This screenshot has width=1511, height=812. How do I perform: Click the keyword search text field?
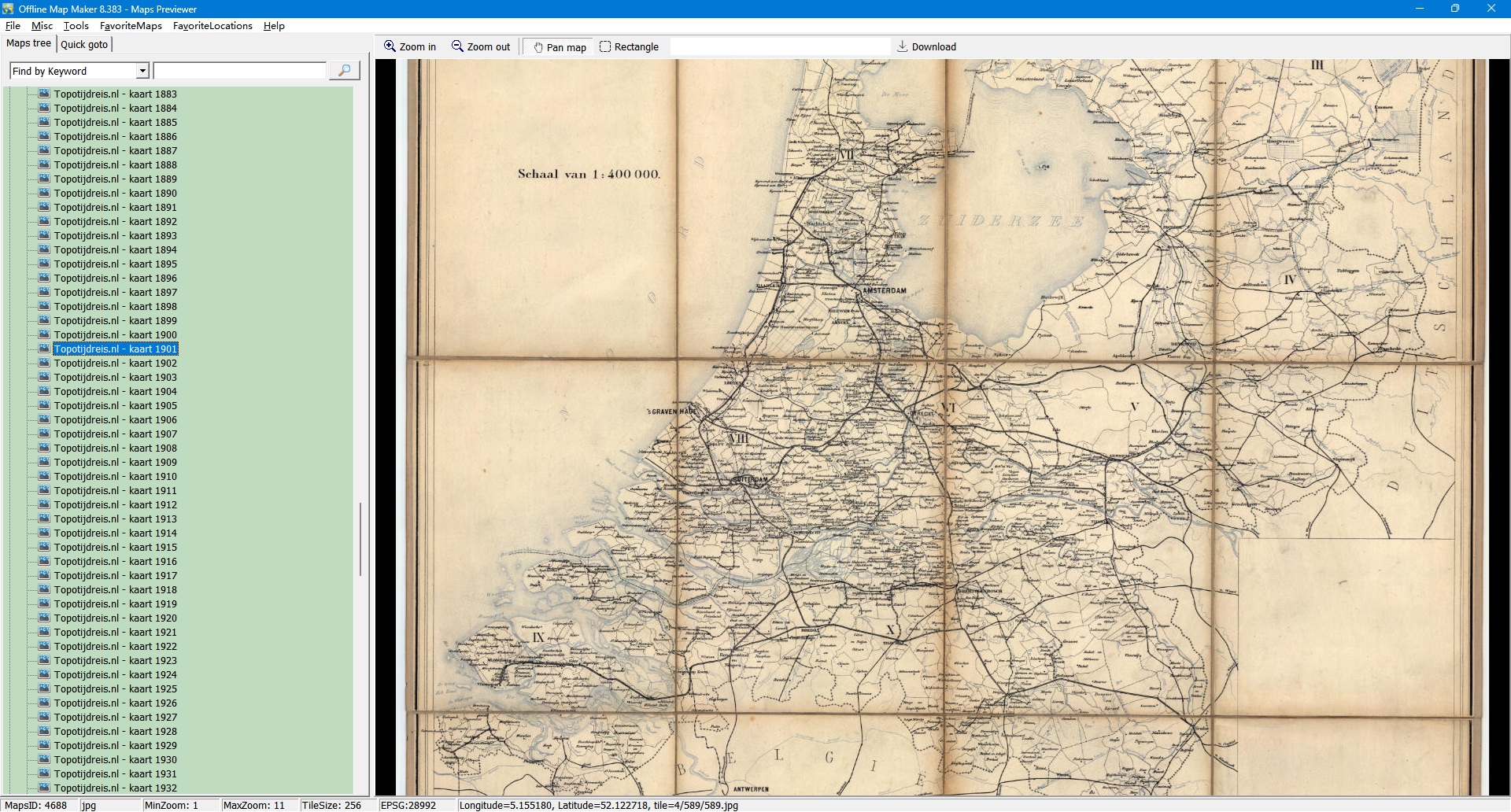pyautogui.click(x=240, y=71)
